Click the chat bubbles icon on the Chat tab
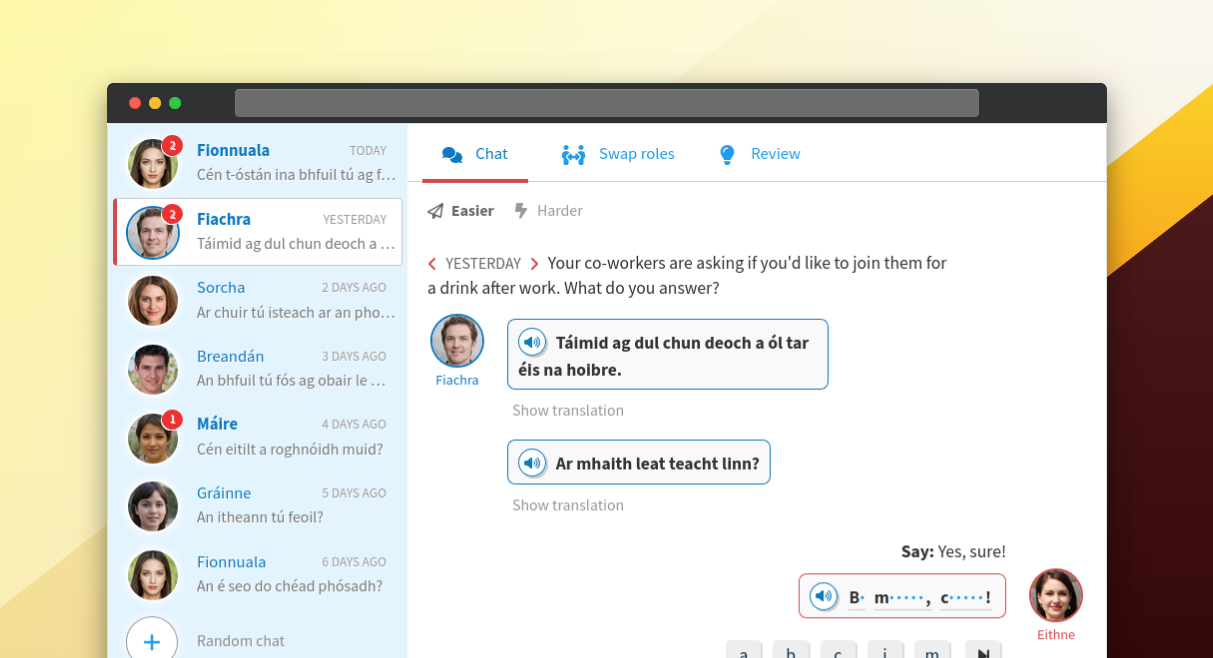 tap(452, 152)
